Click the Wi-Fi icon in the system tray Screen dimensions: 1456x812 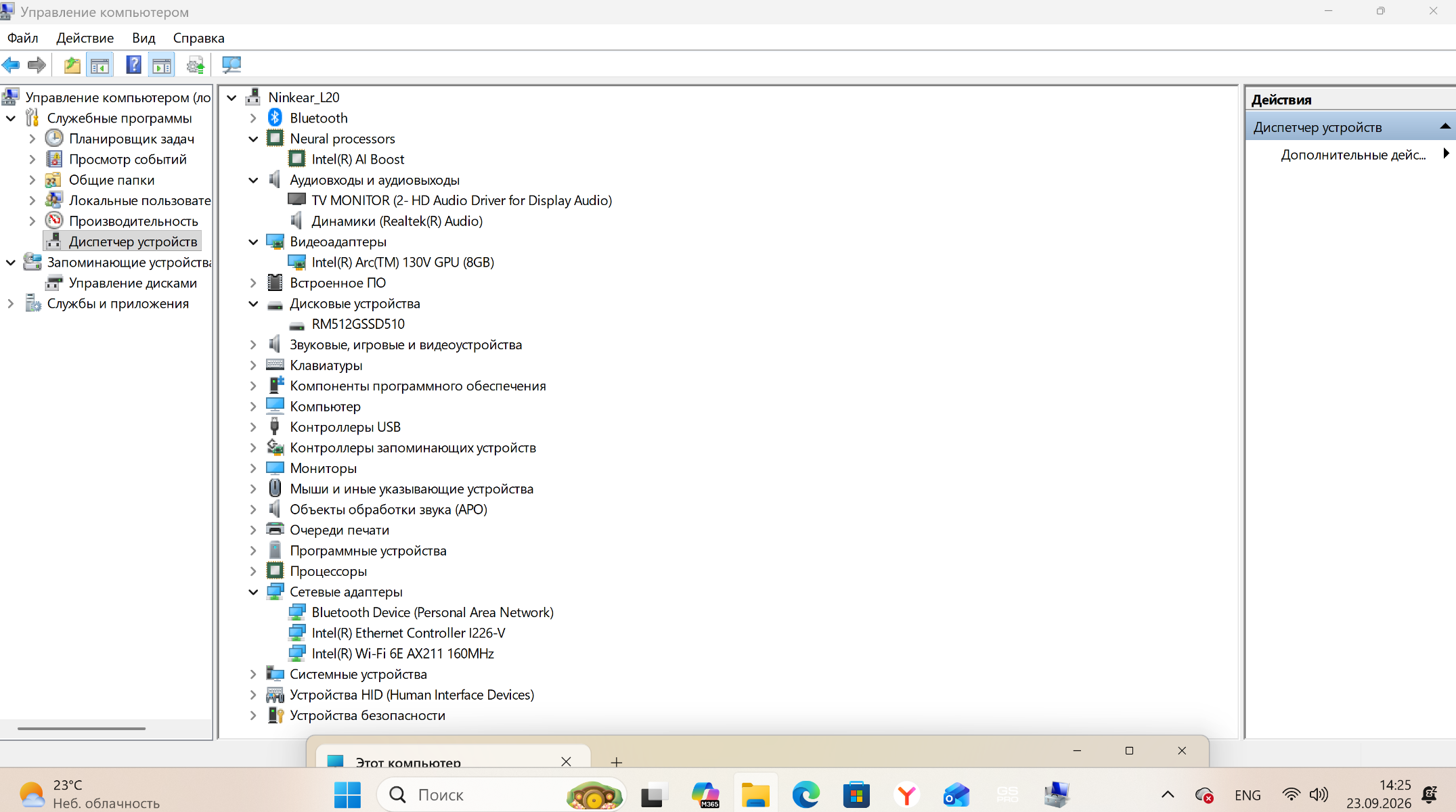click(1292, 794)
